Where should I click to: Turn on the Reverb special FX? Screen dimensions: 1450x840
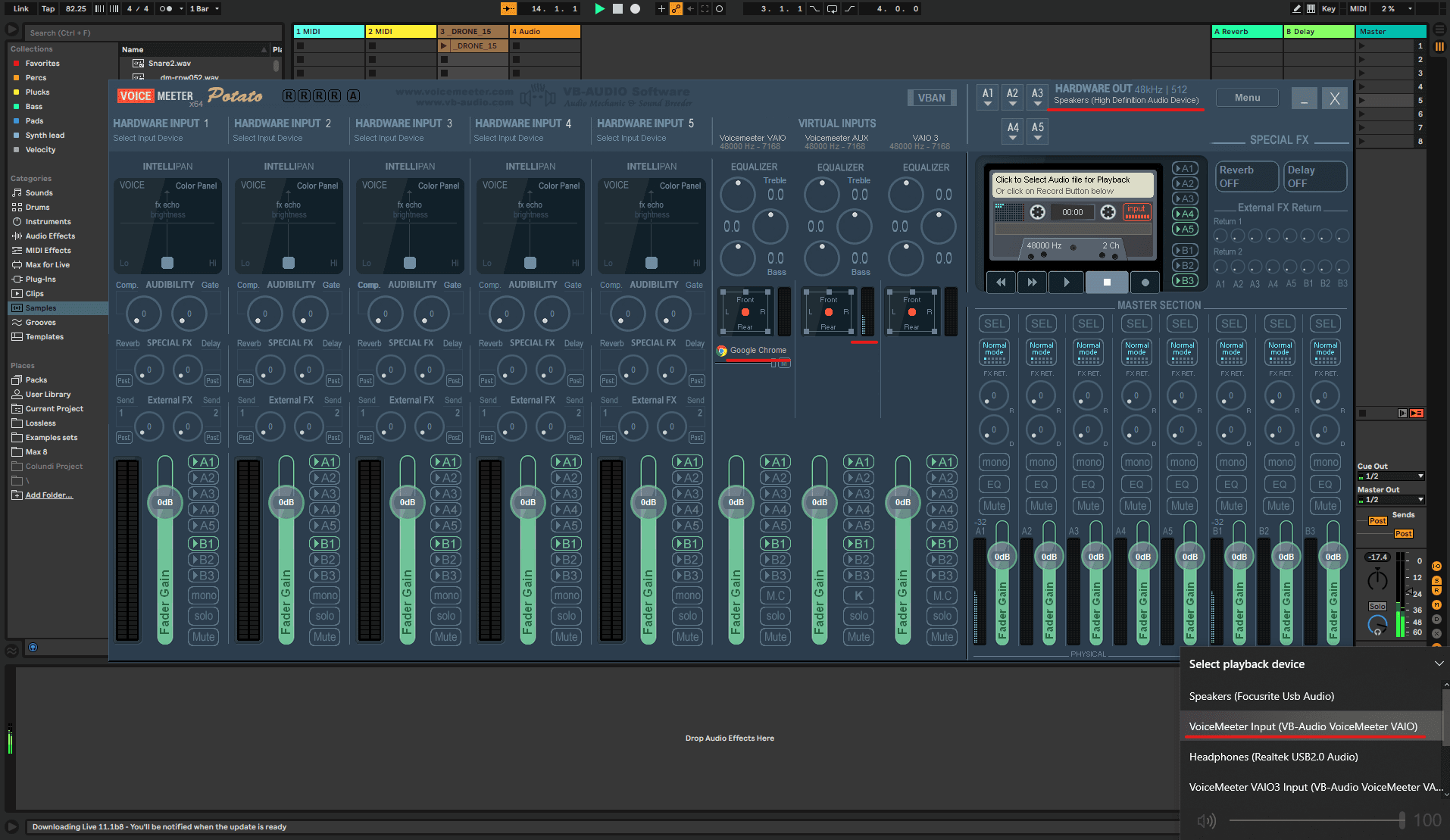pos(1245,176)
